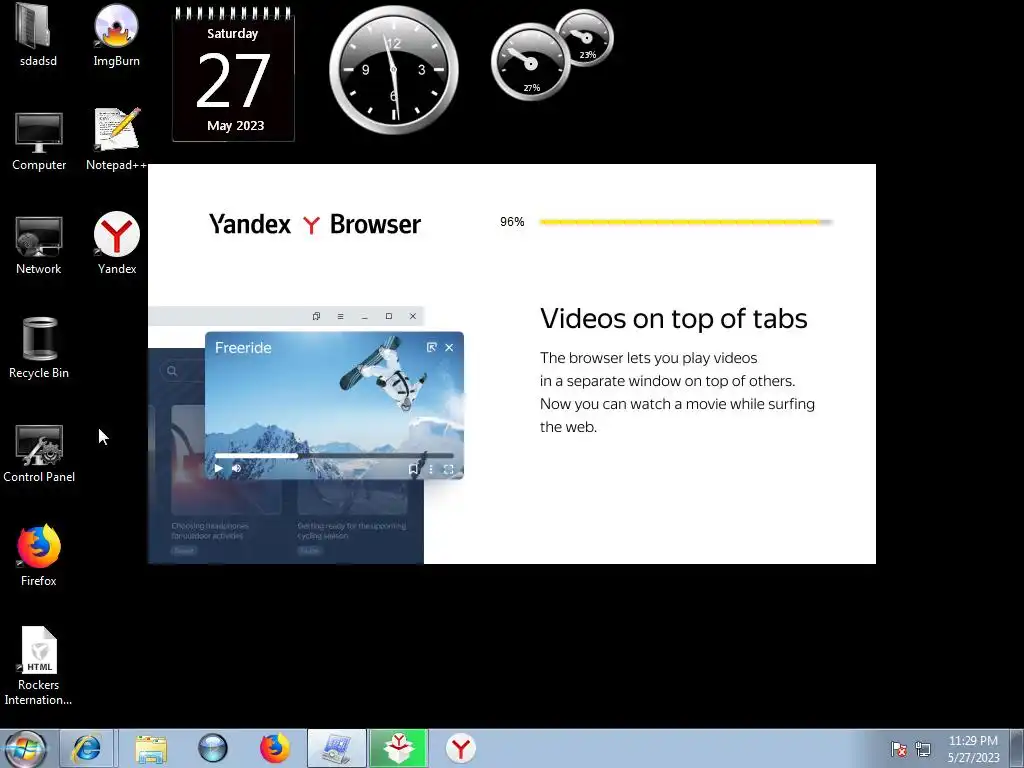Open Firefox from the taskbar
Image resolution: width=1024 pixels, height=768 pixels.
(x=274, y=748)
